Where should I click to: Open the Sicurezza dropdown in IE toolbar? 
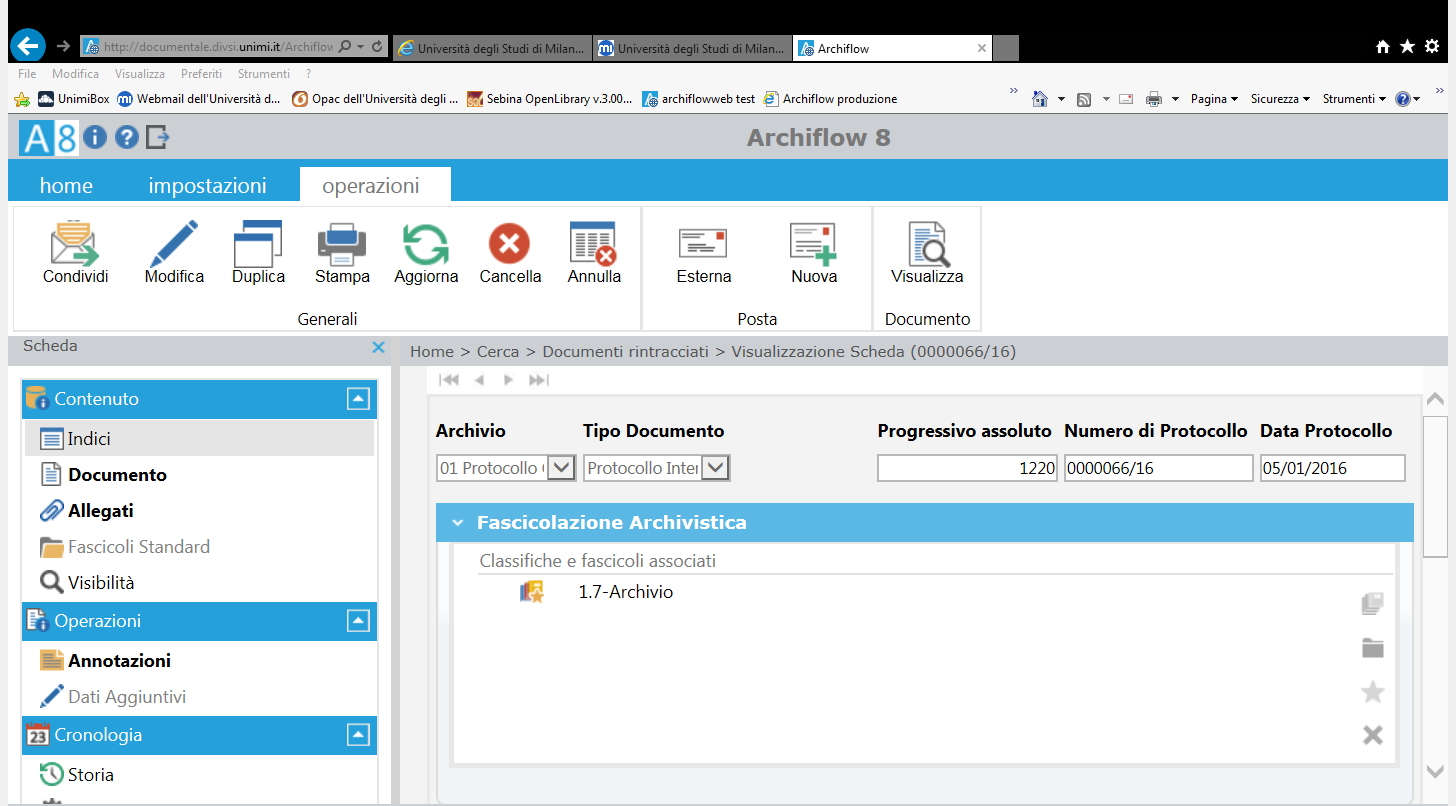pyautogui.click(x=1280, y=99)
